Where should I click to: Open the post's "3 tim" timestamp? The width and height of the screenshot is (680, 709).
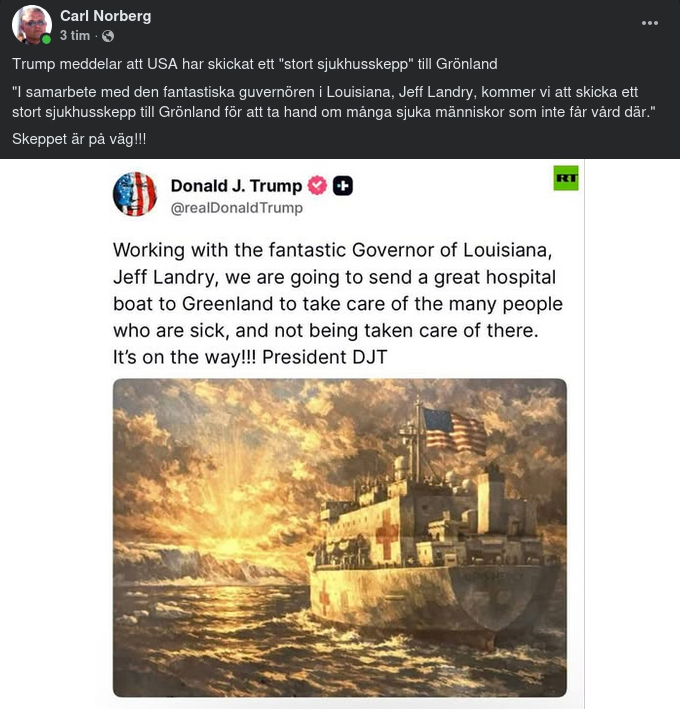(75, 36)
